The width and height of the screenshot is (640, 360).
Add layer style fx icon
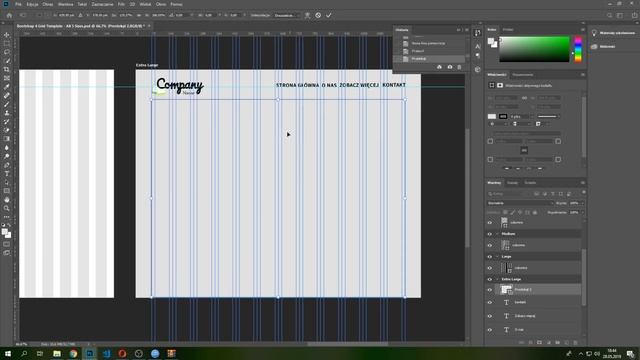pos(530,342)
